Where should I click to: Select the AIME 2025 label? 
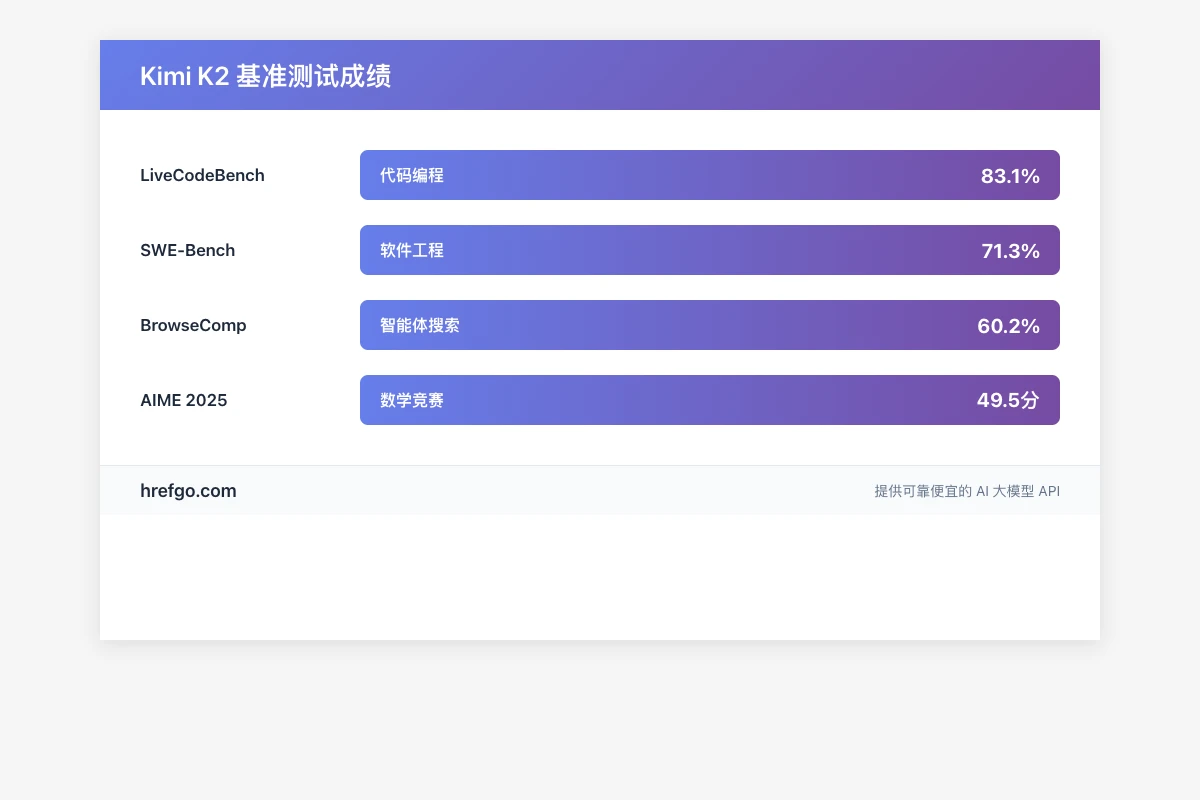pos(184,400)
